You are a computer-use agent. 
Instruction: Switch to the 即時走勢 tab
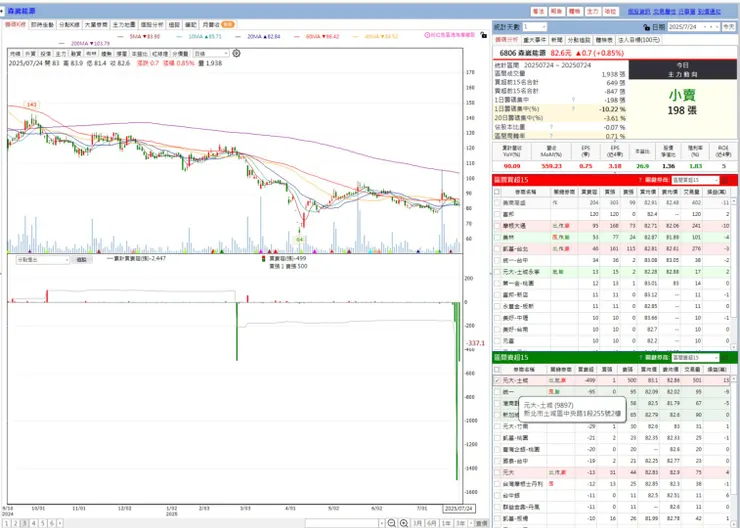(42, 25)
